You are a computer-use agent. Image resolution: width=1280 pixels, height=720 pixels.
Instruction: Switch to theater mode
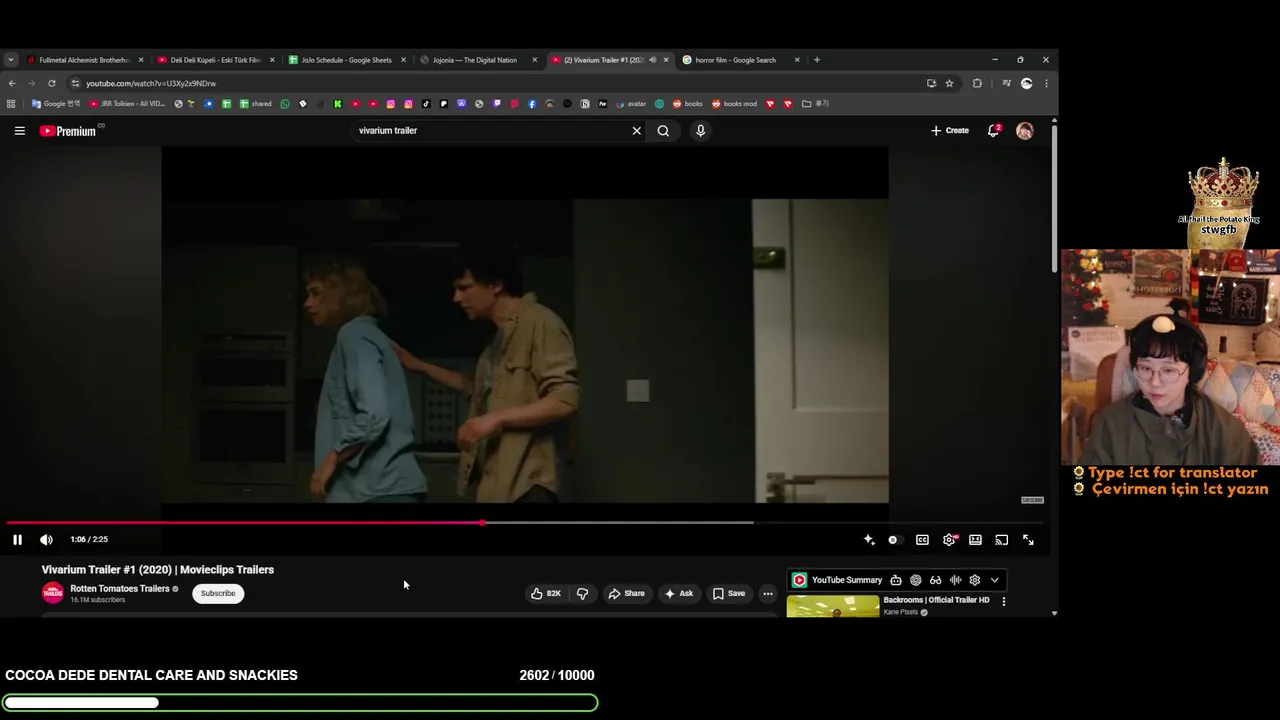pyautogui.click(x=975, y=539)
